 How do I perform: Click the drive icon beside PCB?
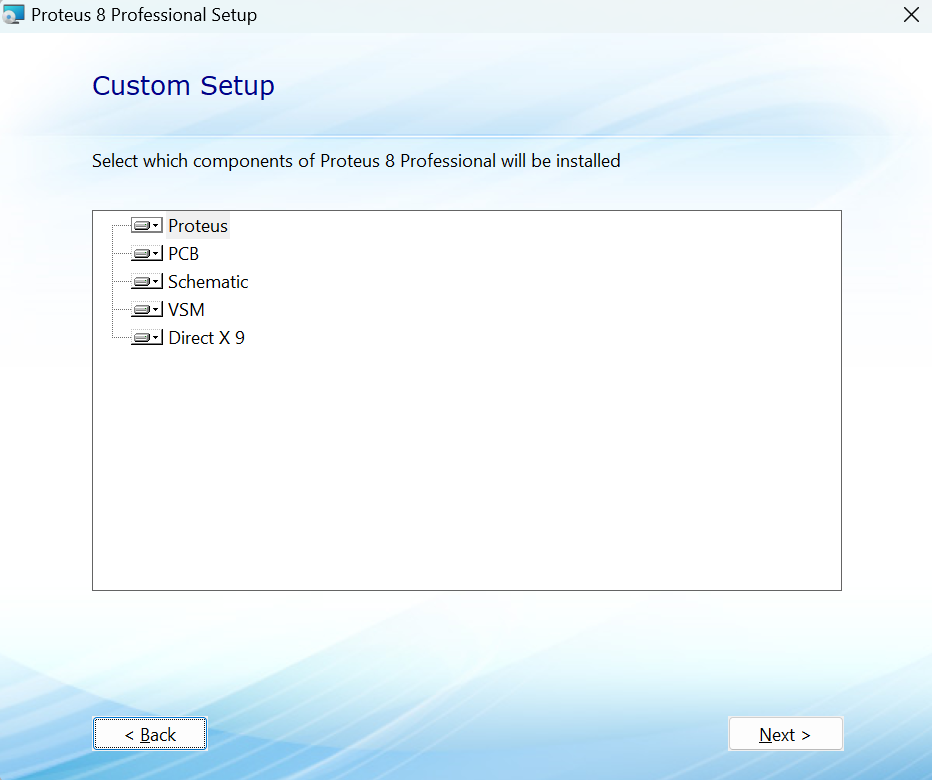[141, 254]
